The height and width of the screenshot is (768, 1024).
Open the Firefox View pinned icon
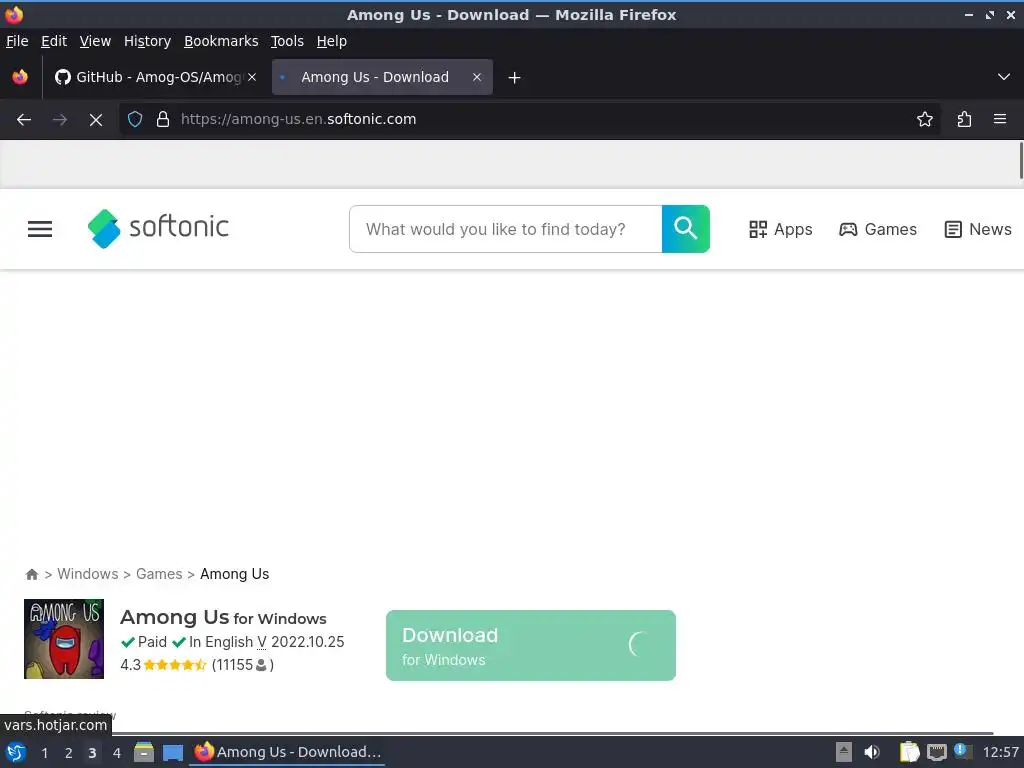click(20, 77)
